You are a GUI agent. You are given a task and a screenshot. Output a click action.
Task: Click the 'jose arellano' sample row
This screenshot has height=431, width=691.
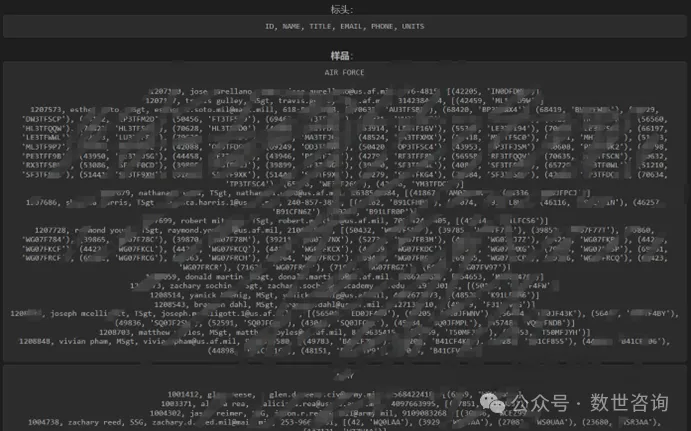(x=345, y=91)
